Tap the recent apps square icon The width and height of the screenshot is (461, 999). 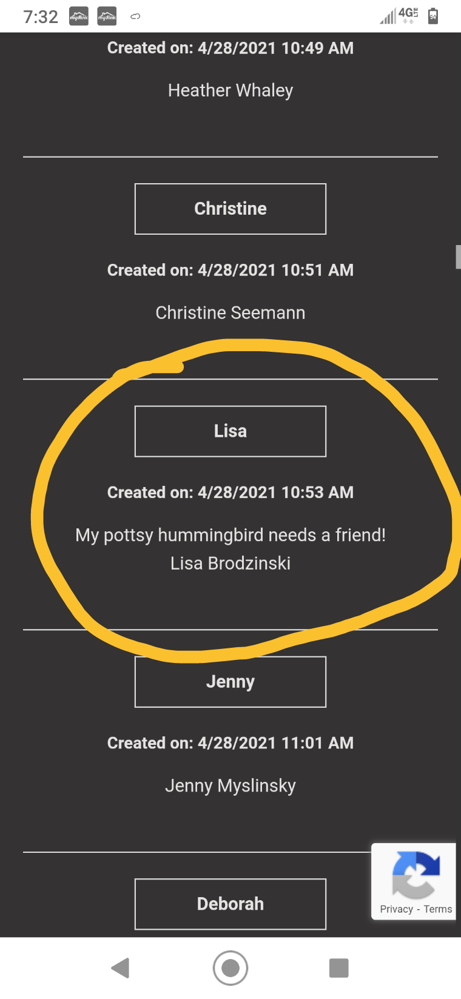coord(339,968)
